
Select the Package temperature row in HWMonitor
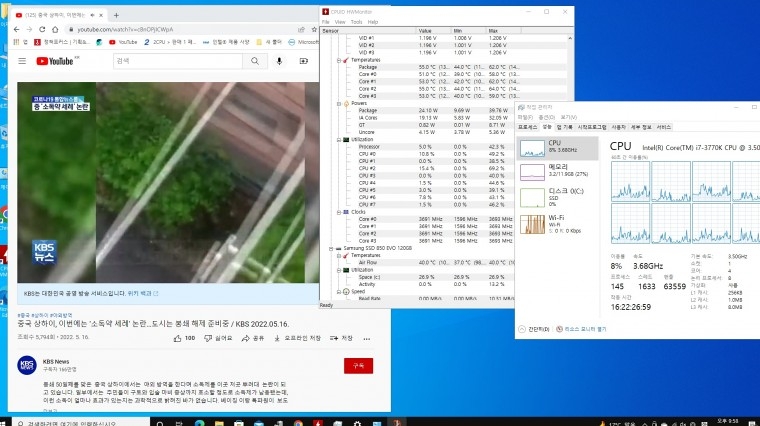(443, 67)
